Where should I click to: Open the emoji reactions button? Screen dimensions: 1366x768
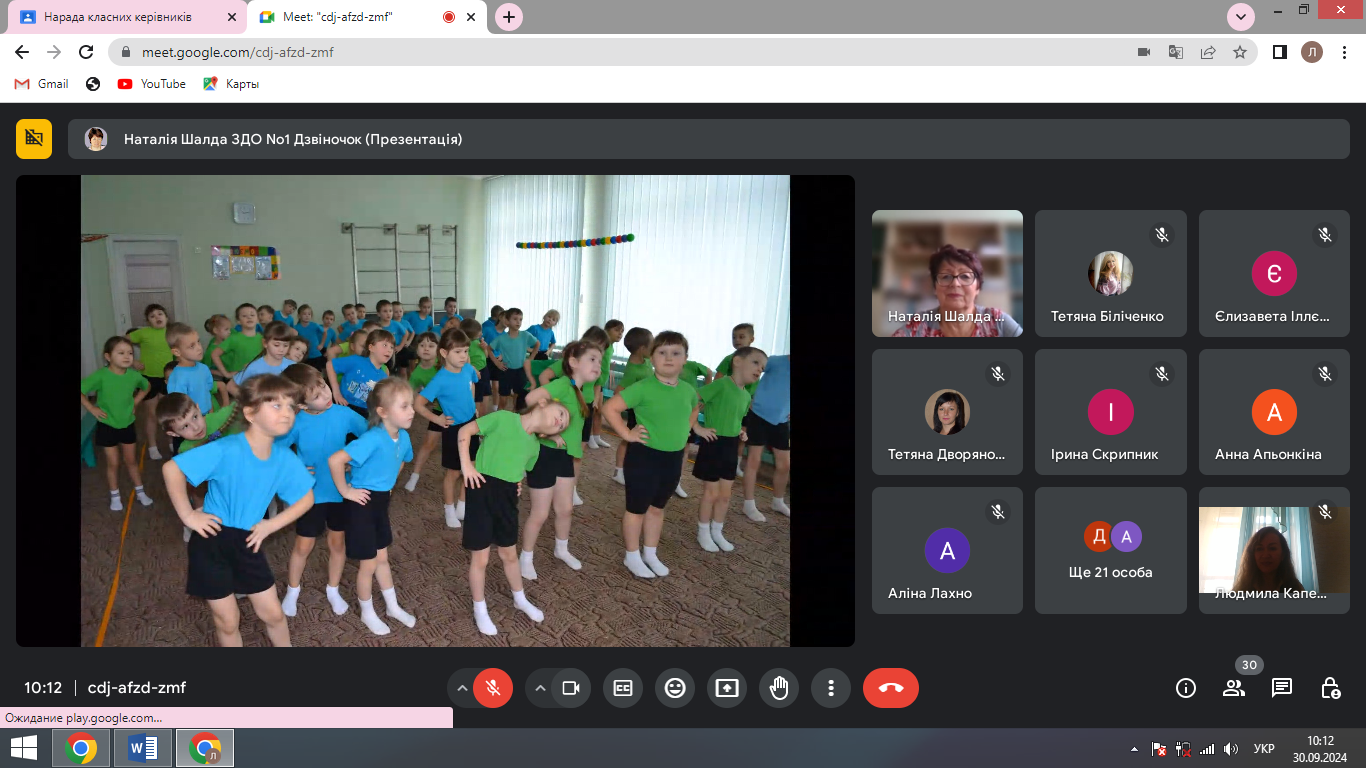(x=675, y=688)
